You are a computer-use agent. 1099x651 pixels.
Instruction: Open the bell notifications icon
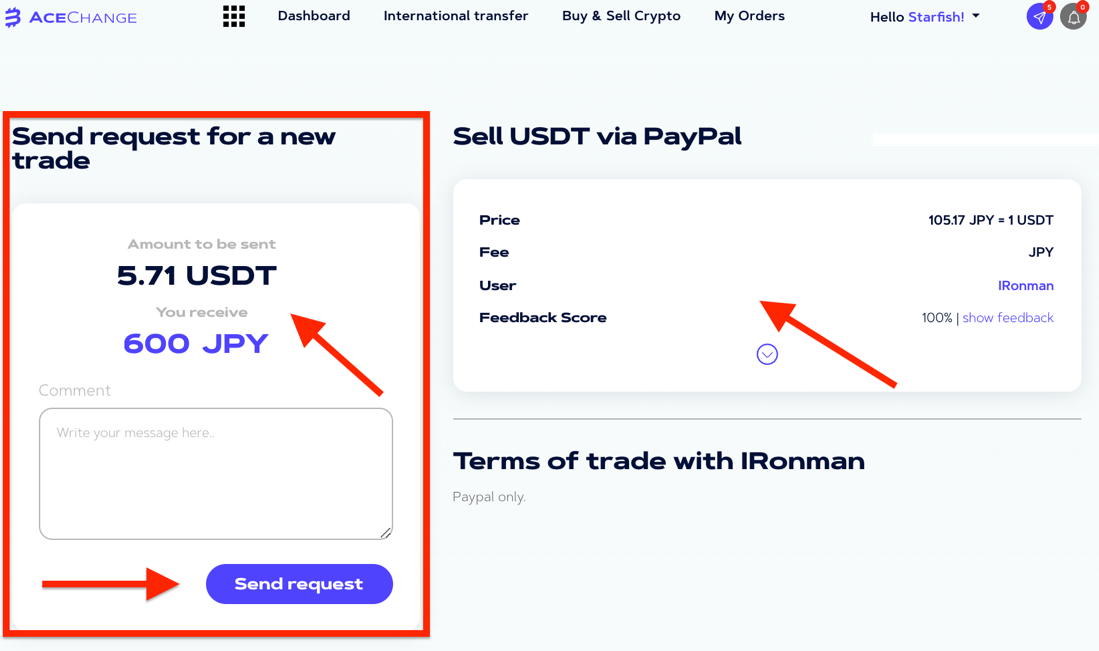1073,17
